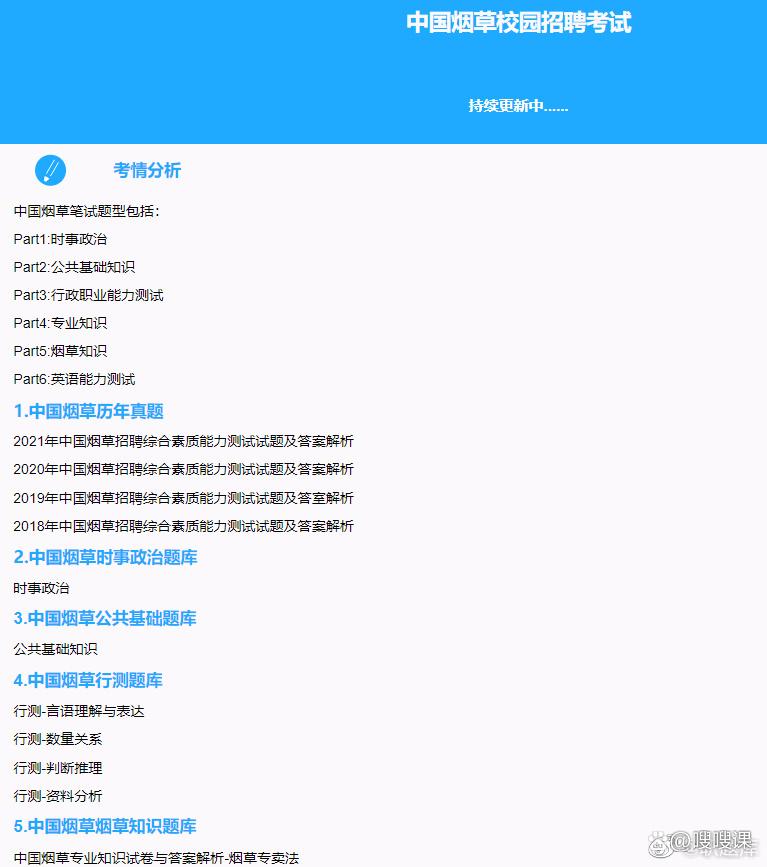The image size is (767, 867).
Task: Select the line Part1:时事政治
Action: pos(60,239)
